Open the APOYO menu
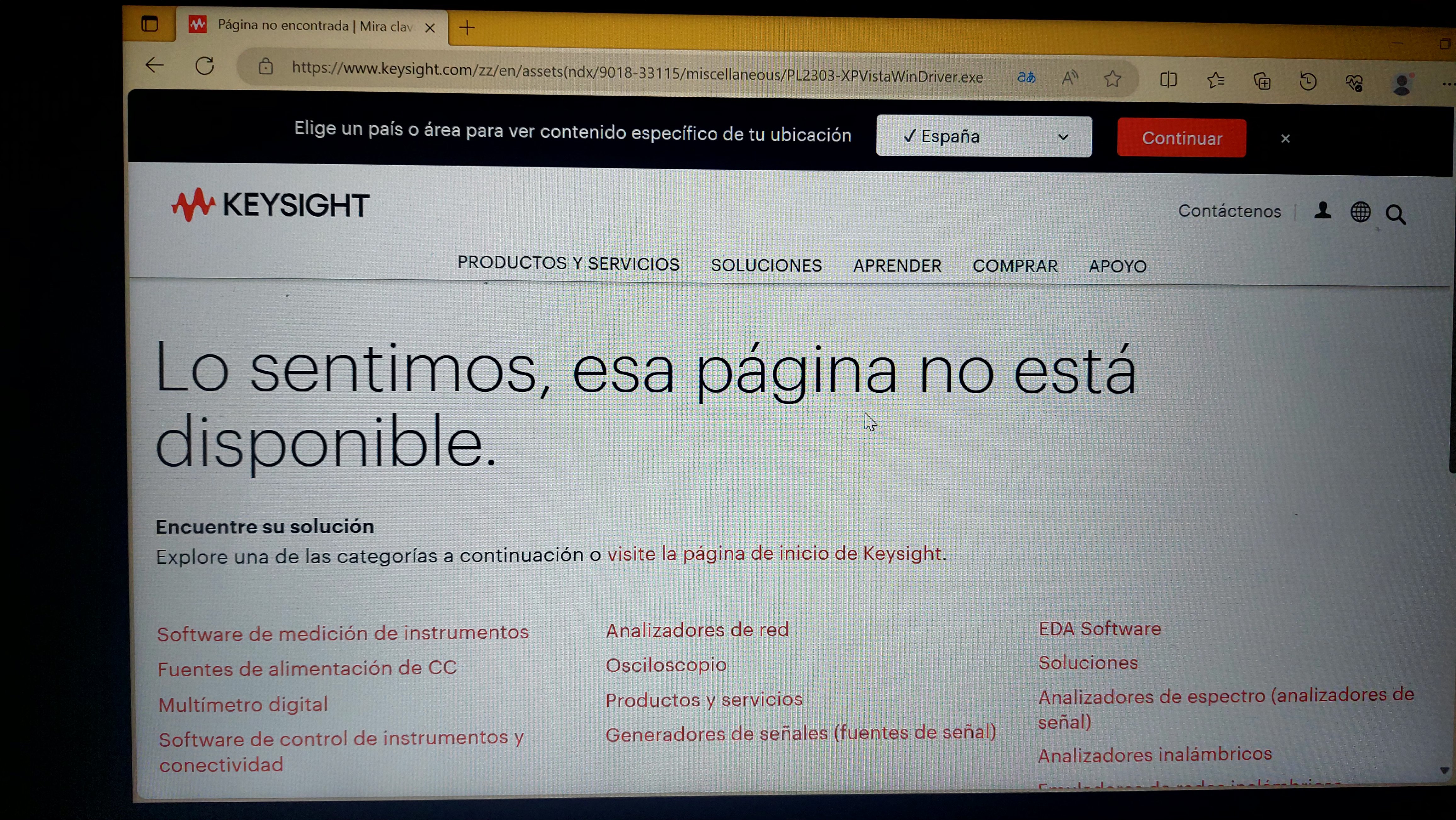Viewport: 1456px width, 820px height. click(x=1118, y=266)
